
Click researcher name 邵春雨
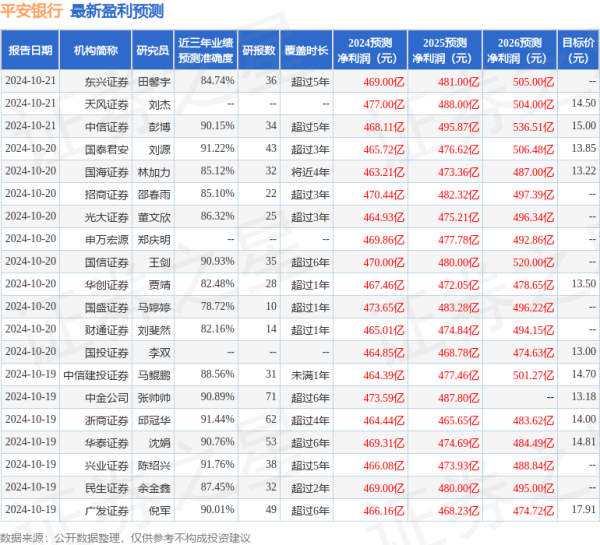coord(154,195)
